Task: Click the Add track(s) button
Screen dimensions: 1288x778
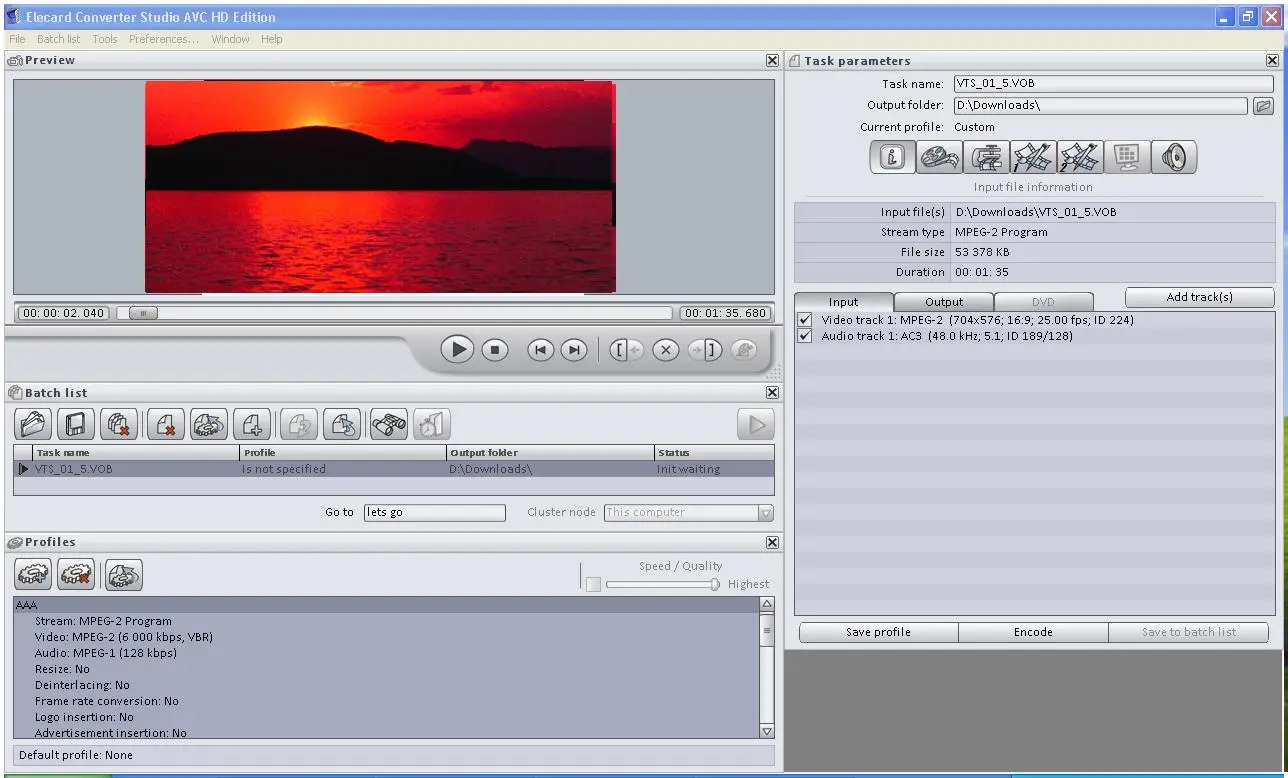Action: click(x=1200, y=297)
